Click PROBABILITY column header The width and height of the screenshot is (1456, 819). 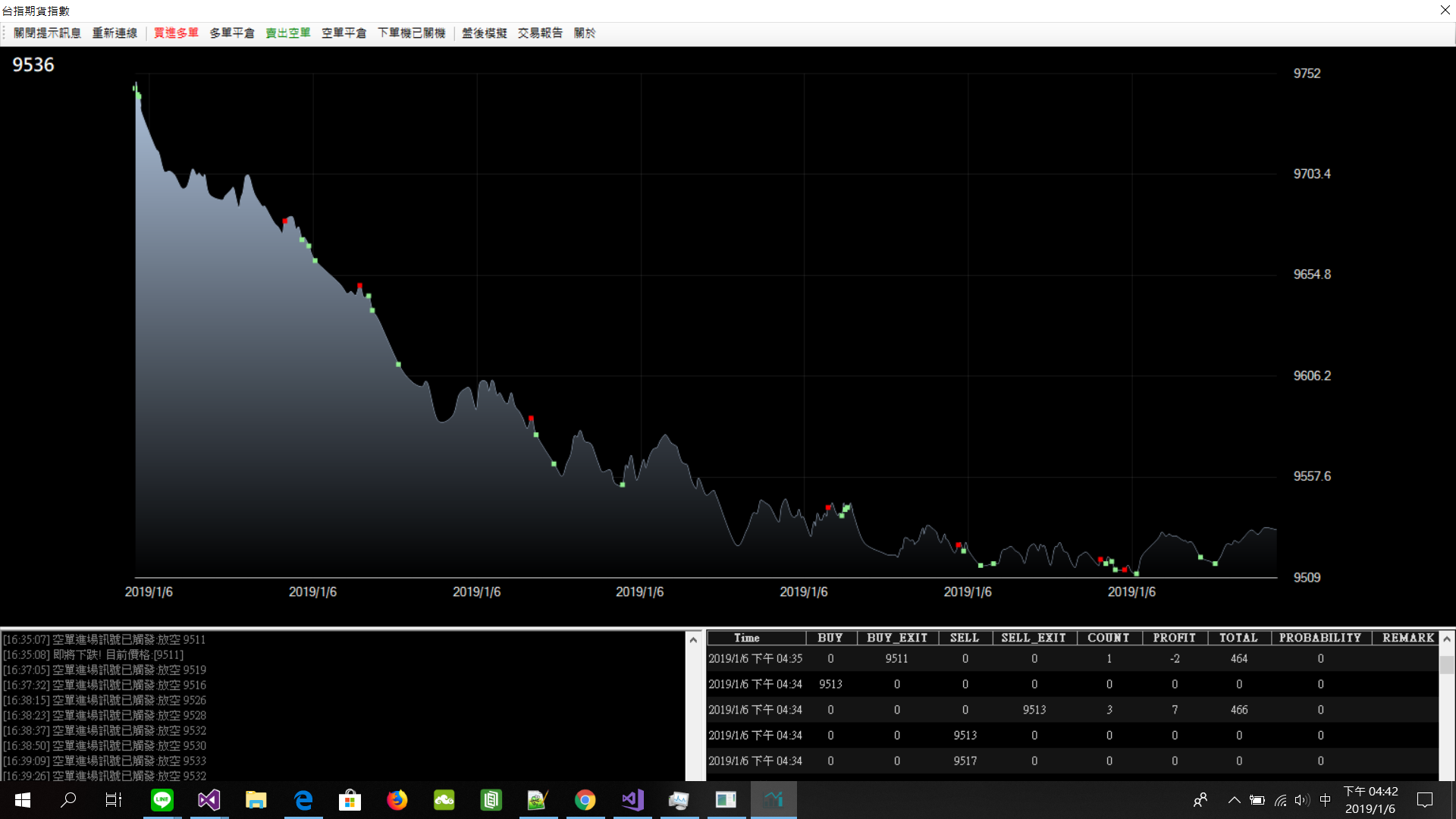click(x=1320, y=639)
